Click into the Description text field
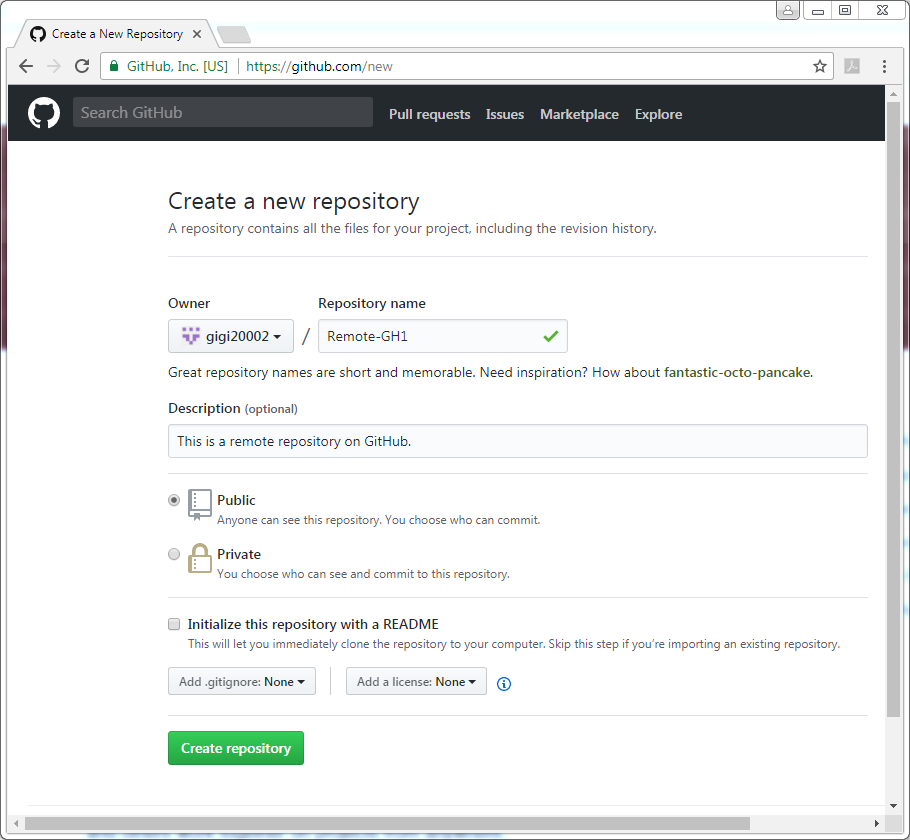Image resolution: width=910 pixels, height=840 pixels. point(518,441)
